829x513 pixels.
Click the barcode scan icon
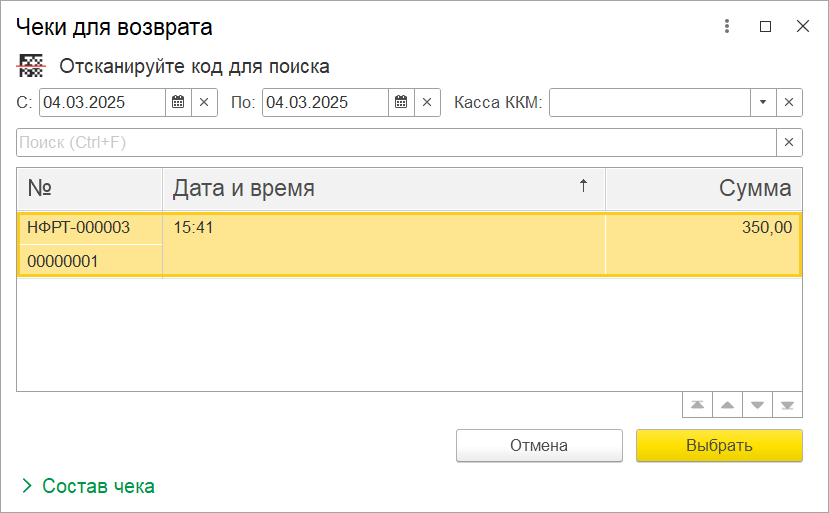click(32, 67)
